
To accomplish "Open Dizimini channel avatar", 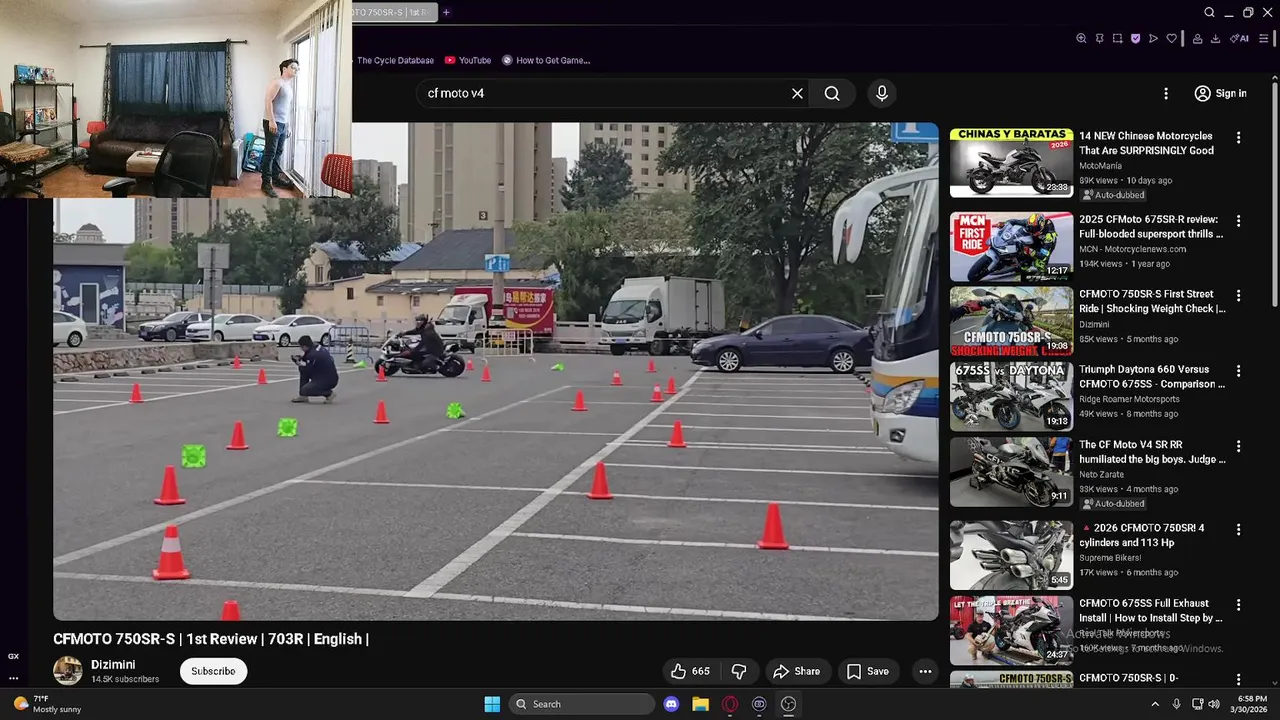I will [68, 671].
